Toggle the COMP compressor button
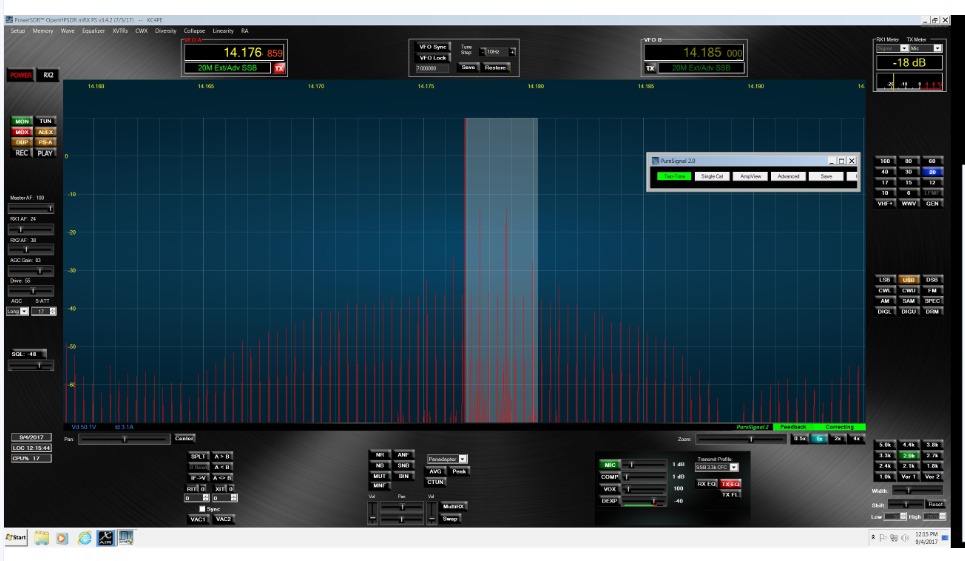 click(x=610, y=477)
